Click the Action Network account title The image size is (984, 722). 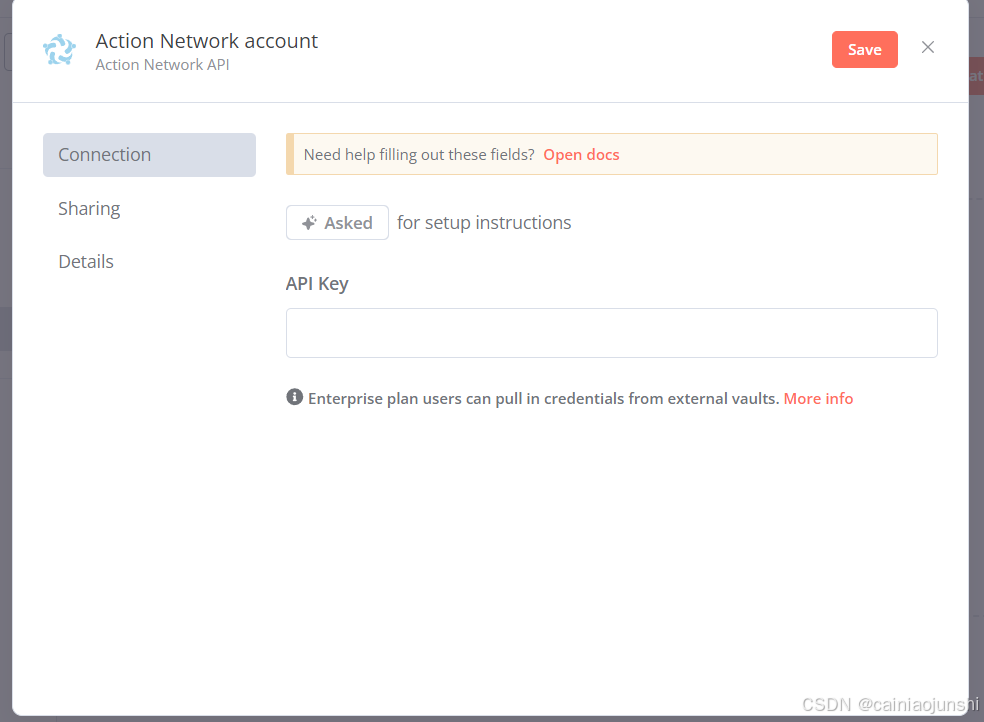point(206,41)
